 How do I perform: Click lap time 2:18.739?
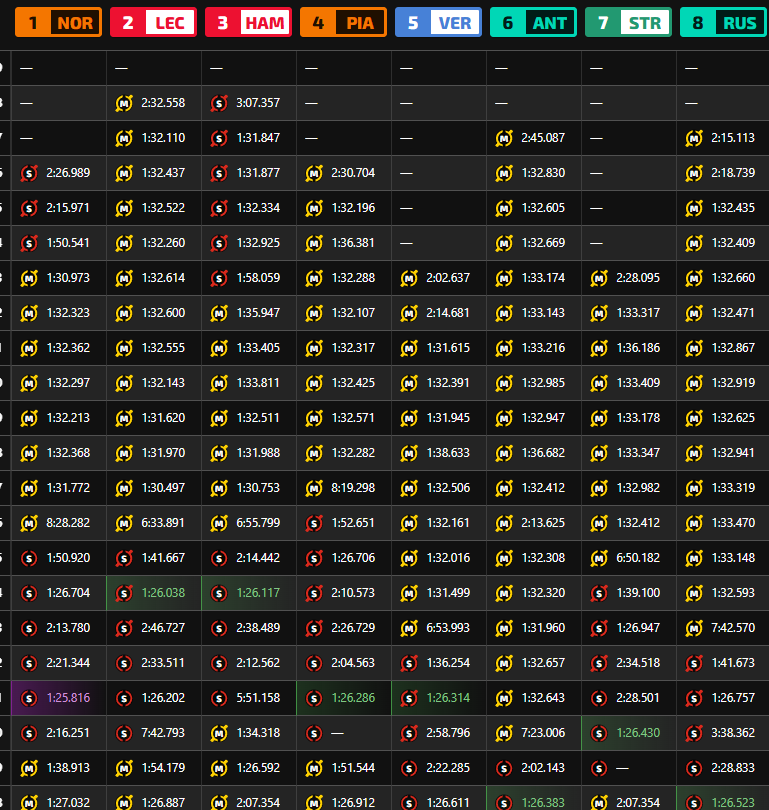(x=733, y=173)
